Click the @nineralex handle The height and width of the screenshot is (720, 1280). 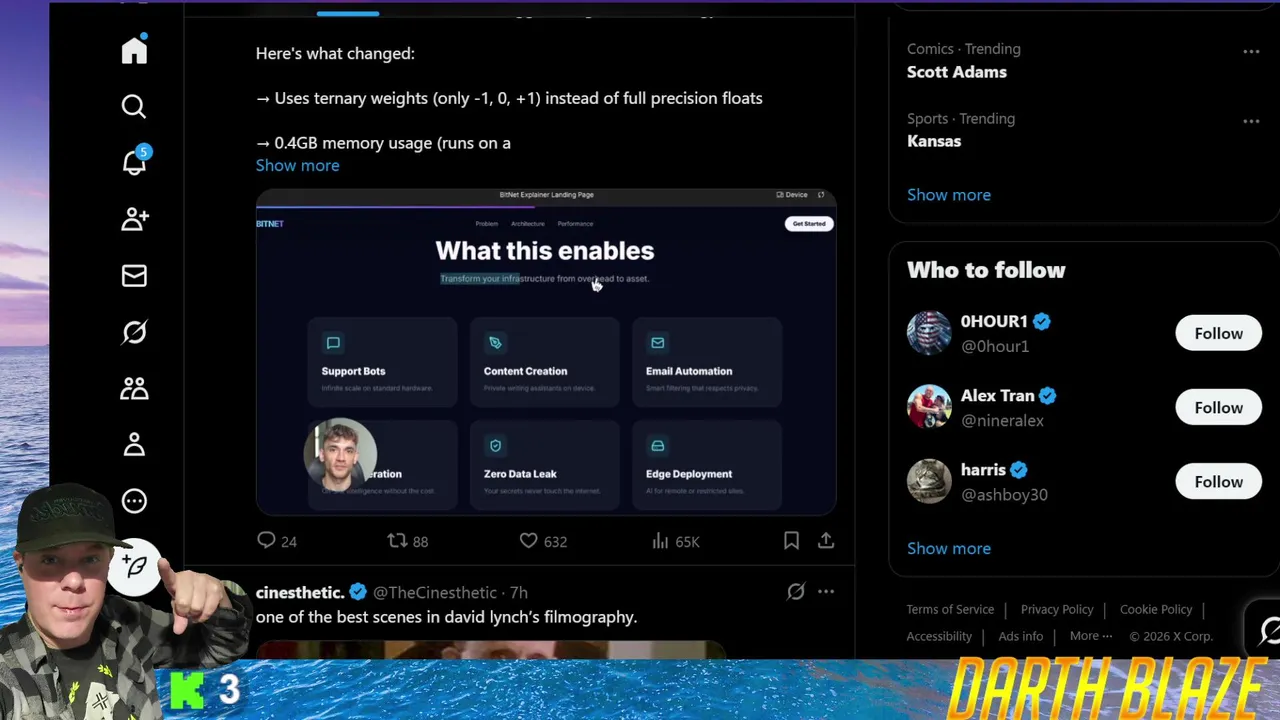[x=1002, y=420]
